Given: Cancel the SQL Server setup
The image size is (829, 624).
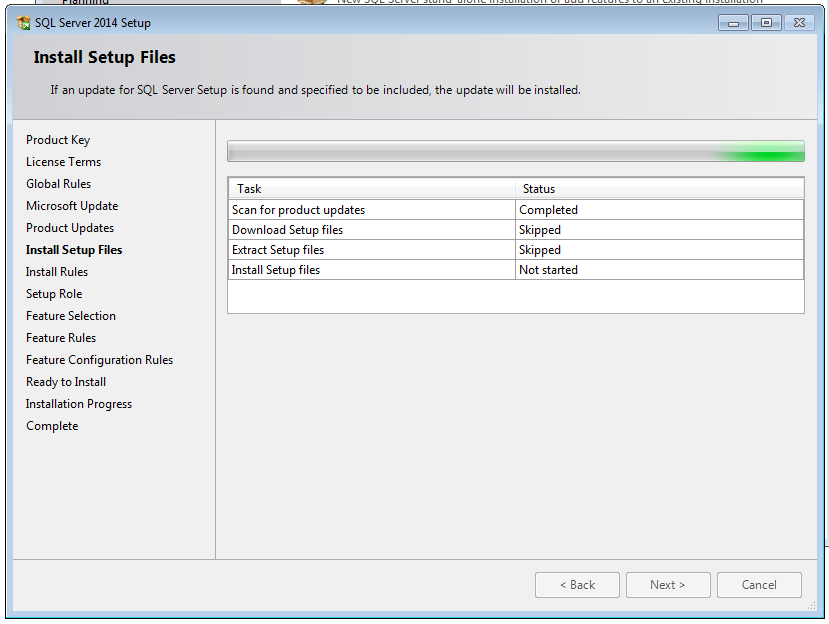Looking at the screenshot, I should [759, 585].
